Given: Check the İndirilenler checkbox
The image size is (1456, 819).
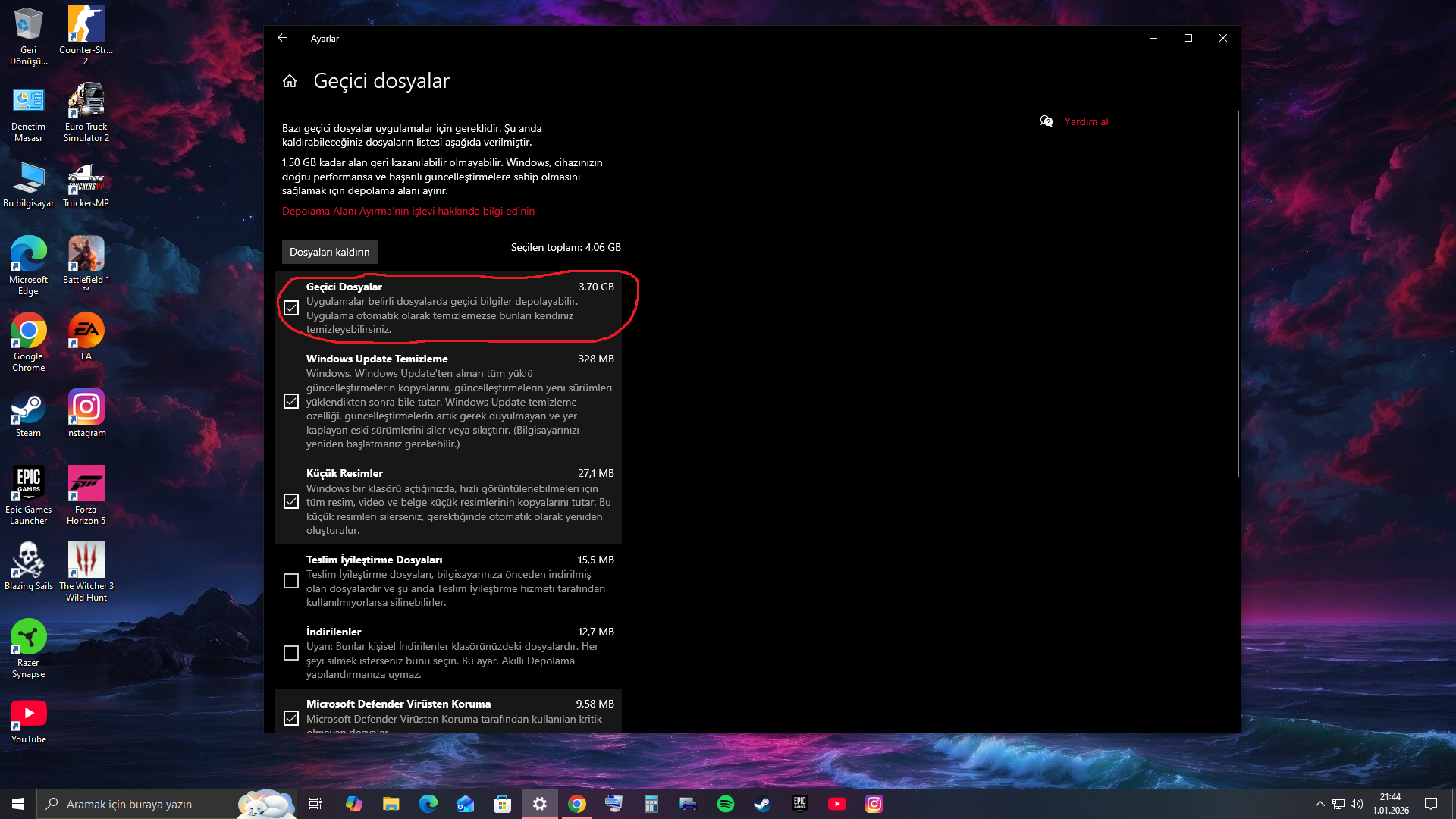Looking at the screenshot, I should pos(291,653).
